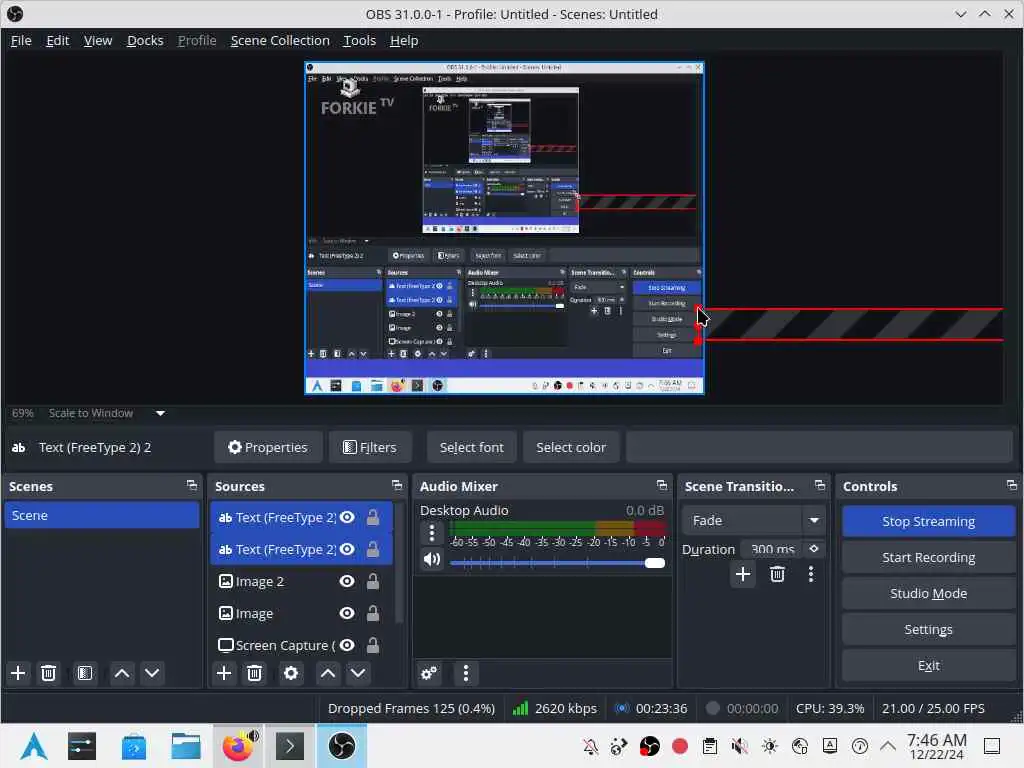Open Settings from Controls panel

pos(928,629)
